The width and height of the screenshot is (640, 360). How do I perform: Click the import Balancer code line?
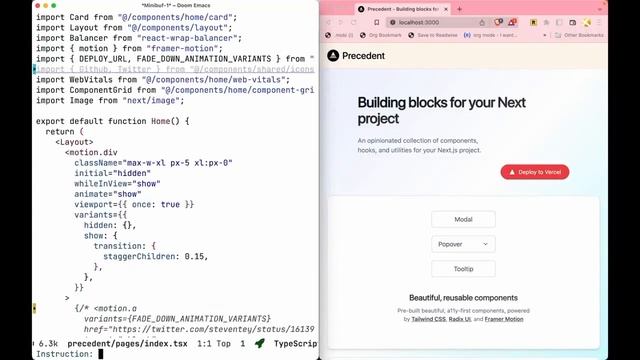pyautogui.click(x=139, y=38)
